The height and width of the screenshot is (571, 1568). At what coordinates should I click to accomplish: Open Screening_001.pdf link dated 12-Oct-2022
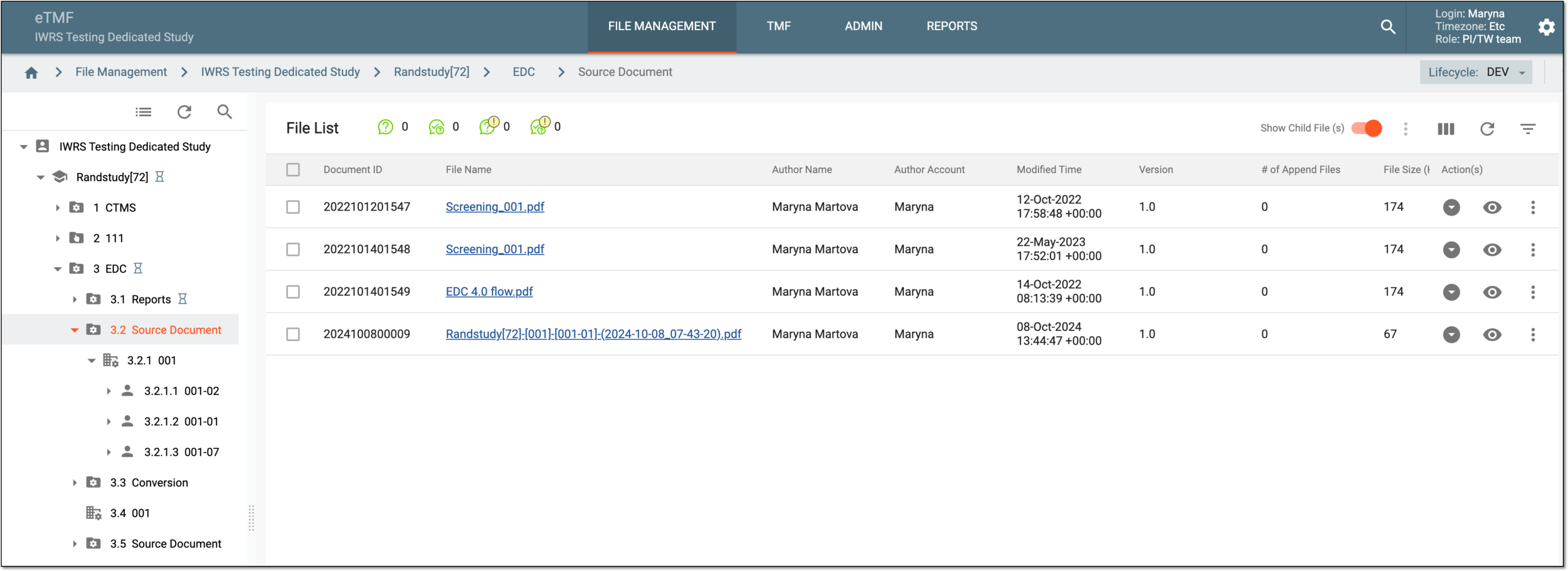(x=495, y=207)
